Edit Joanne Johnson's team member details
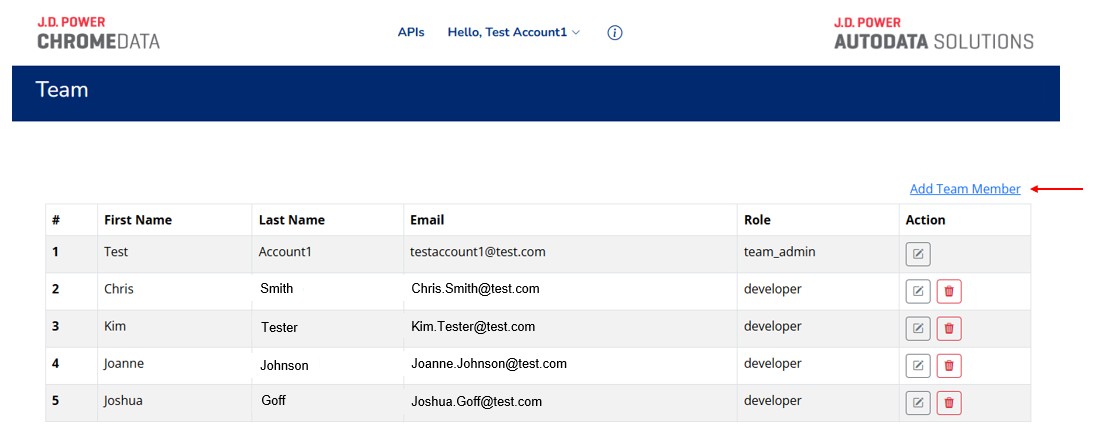This screenshot has height=435, width=1096. pos(918,366)
